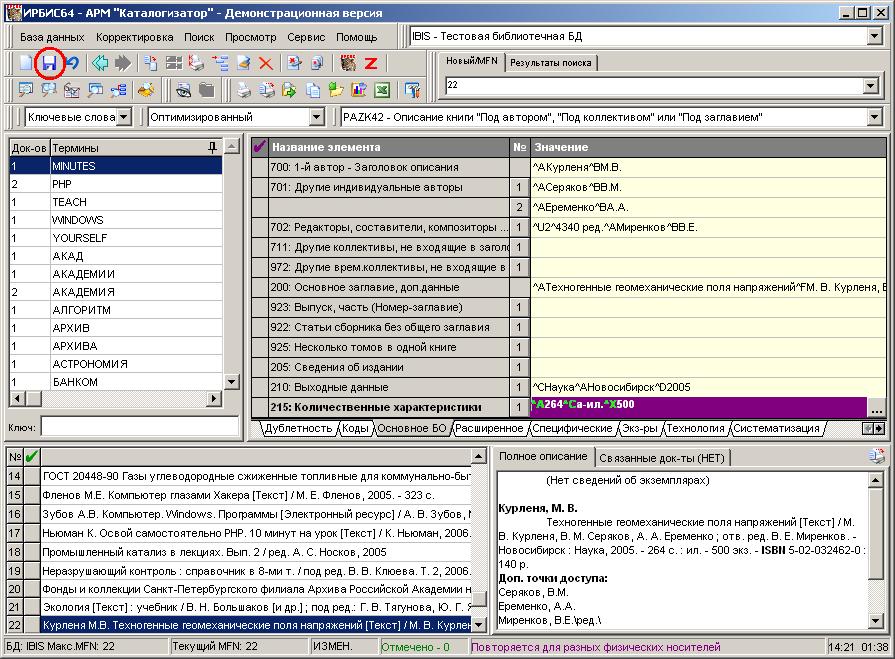Open the 'Ключевые слова' dictionary type dropdown
This screenshot has width=895, height=659.
[x=123, y=117]
